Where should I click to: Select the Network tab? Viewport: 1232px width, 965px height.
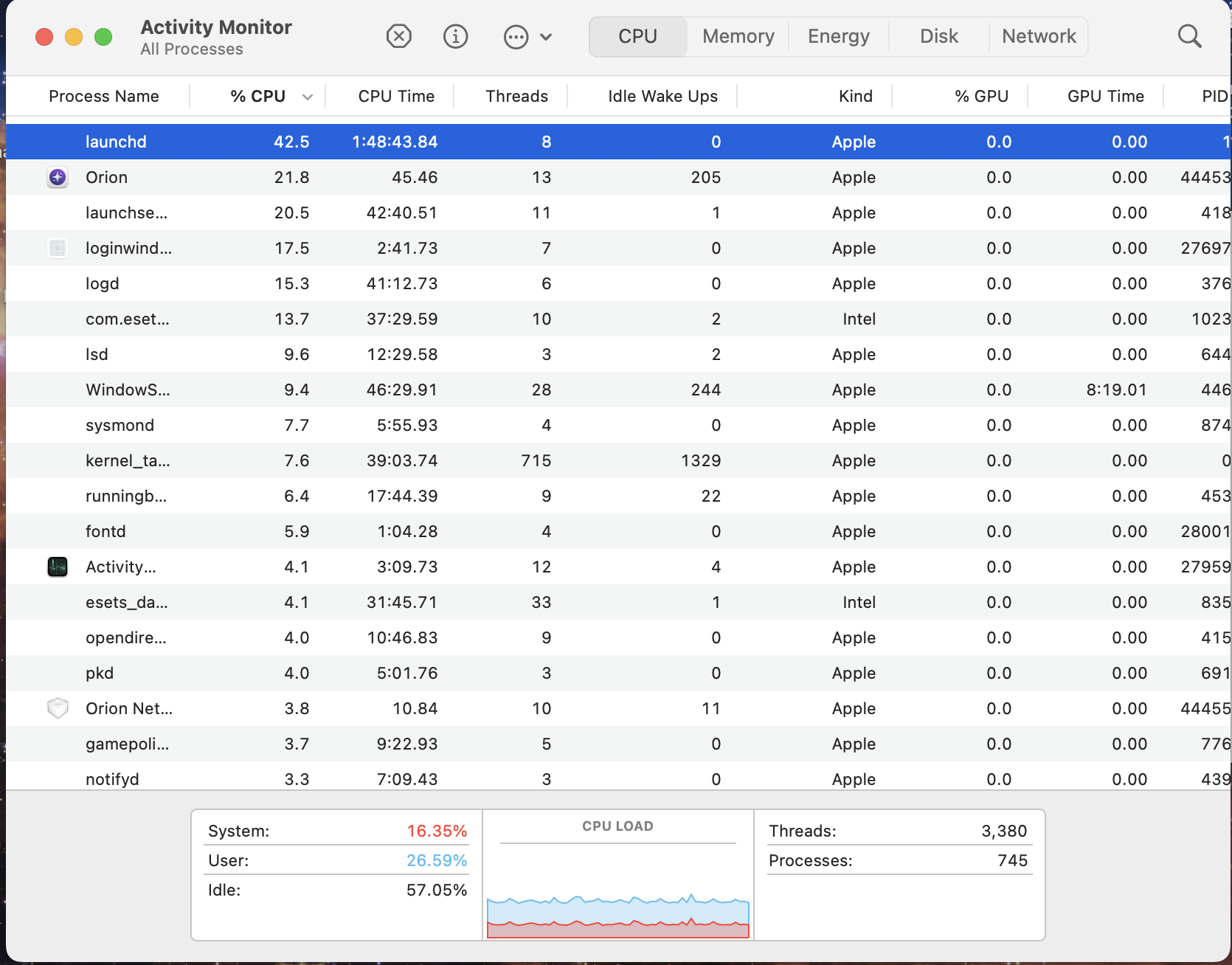[1039, 36]
